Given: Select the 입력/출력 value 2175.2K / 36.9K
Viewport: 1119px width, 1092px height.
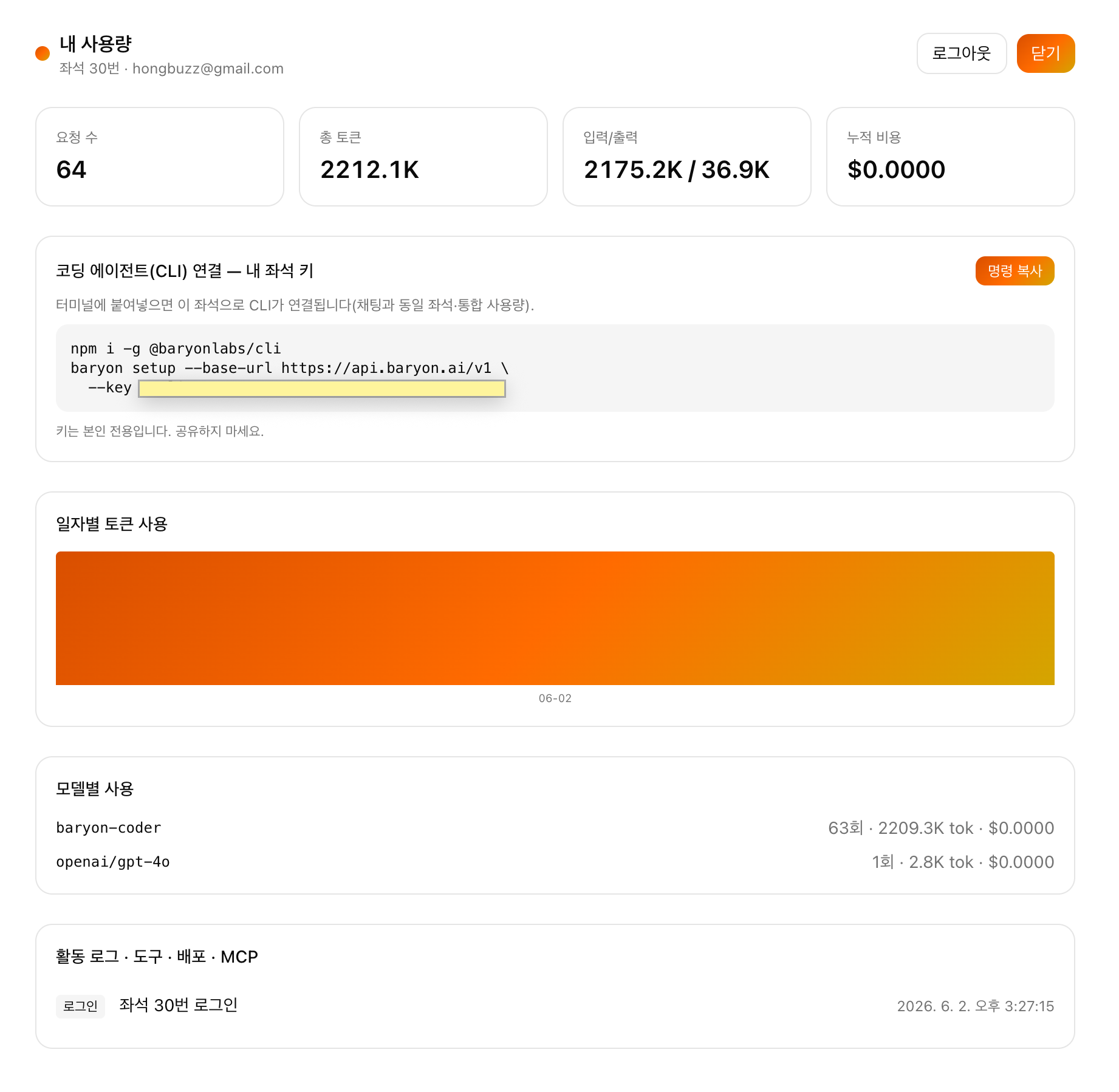Looking at the screenshot, I should coord(676,169).
